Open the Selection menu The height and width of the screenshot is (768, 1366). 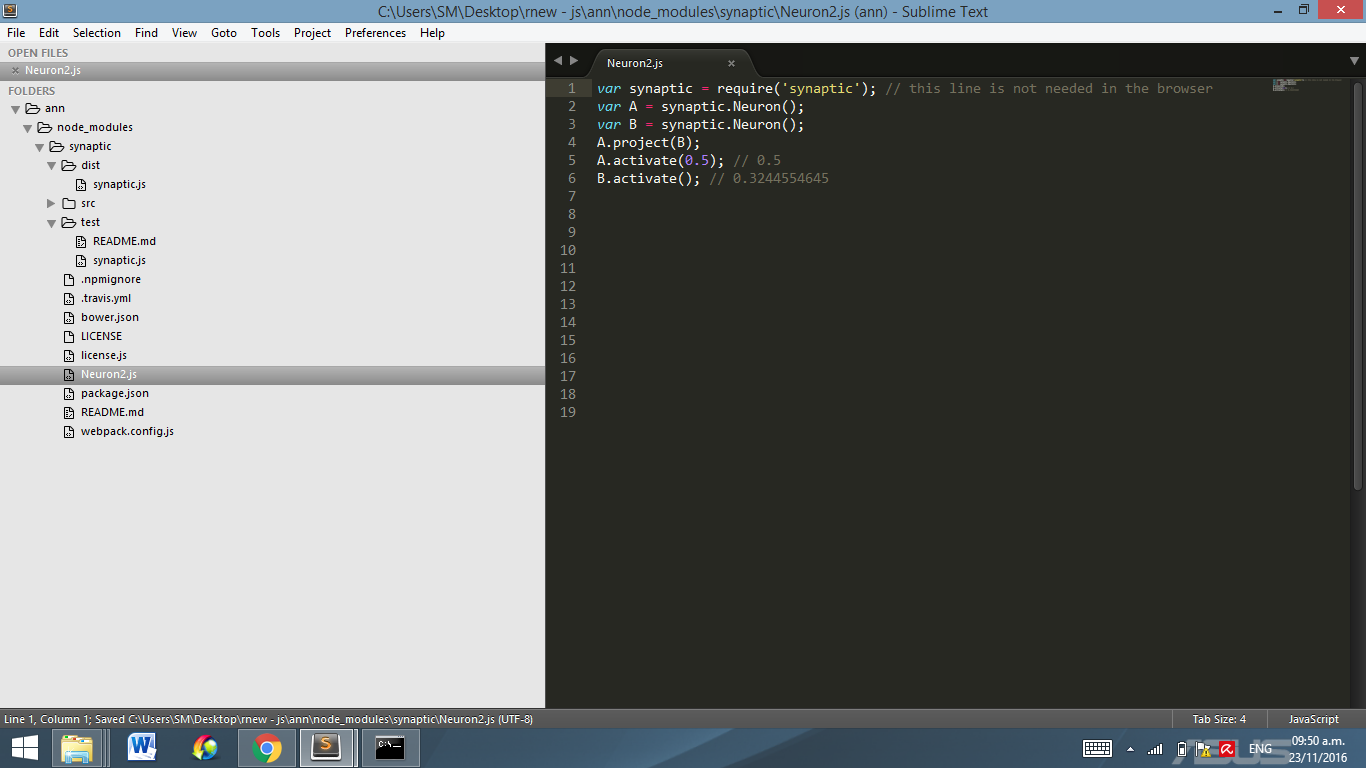(x=97, y=33)
